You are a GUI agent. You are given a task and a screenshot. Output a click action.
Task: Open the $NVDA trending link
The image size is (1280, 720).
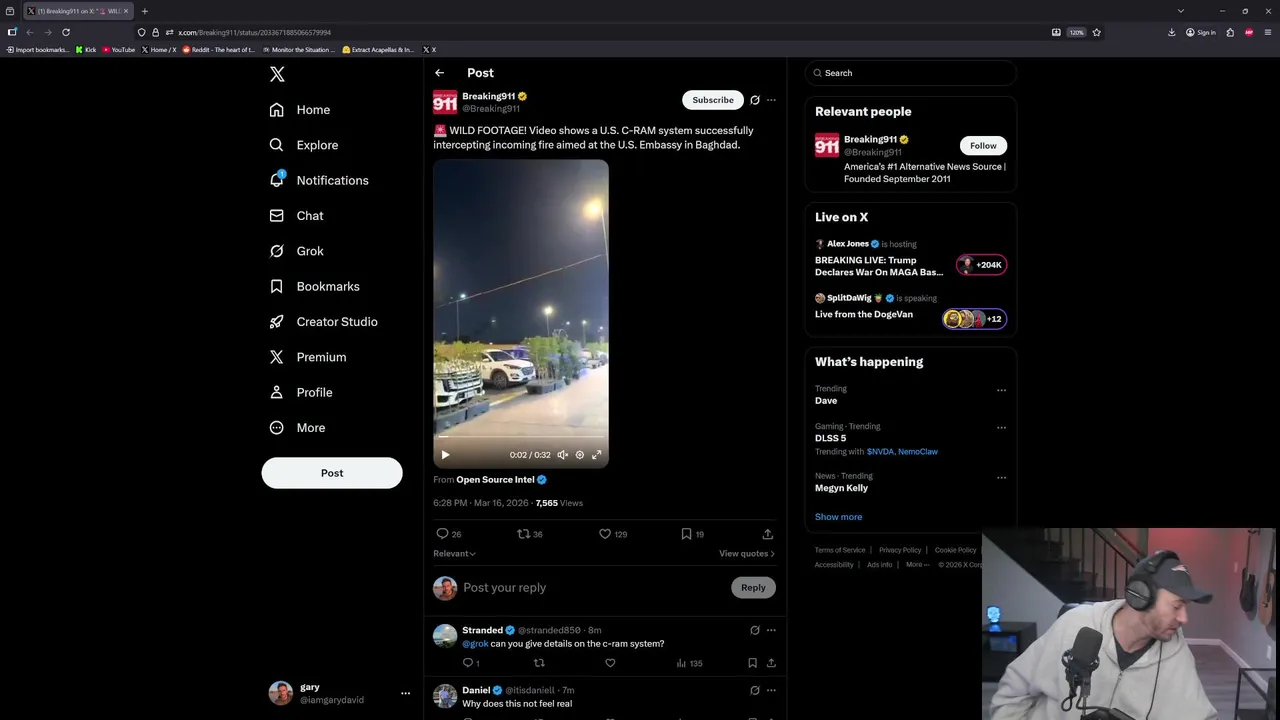pos(880,452)
